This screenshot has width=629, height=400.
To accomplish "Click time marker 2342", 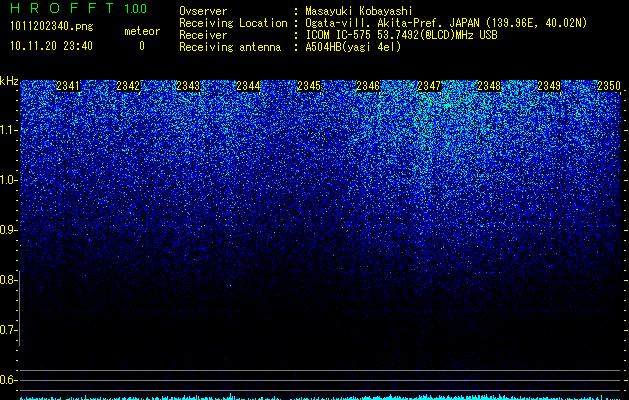I will (x=128, y=86).
